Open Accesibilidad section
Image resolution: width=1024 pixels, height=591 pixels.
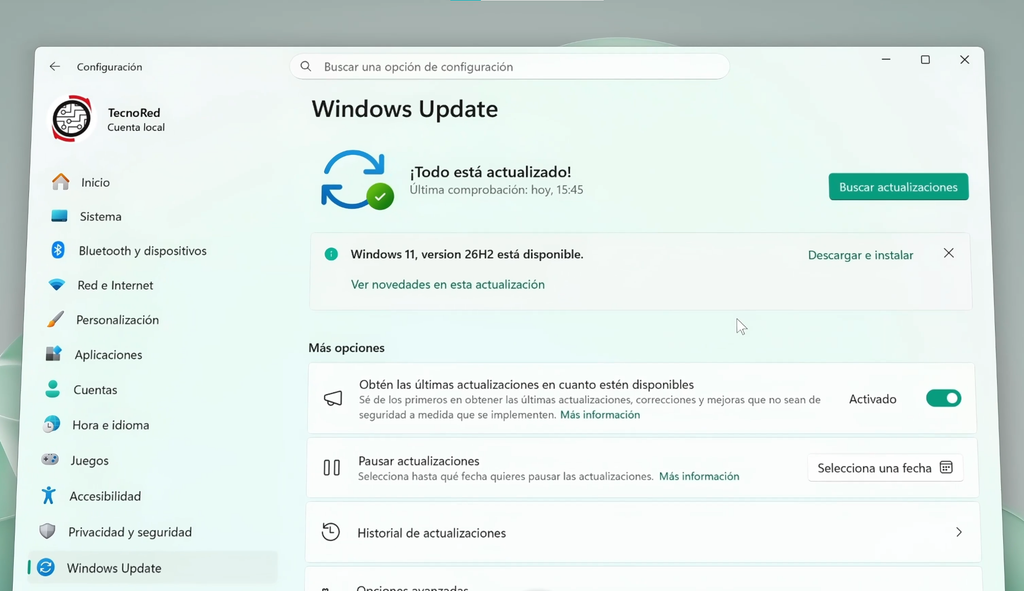(x=105, y=496)
